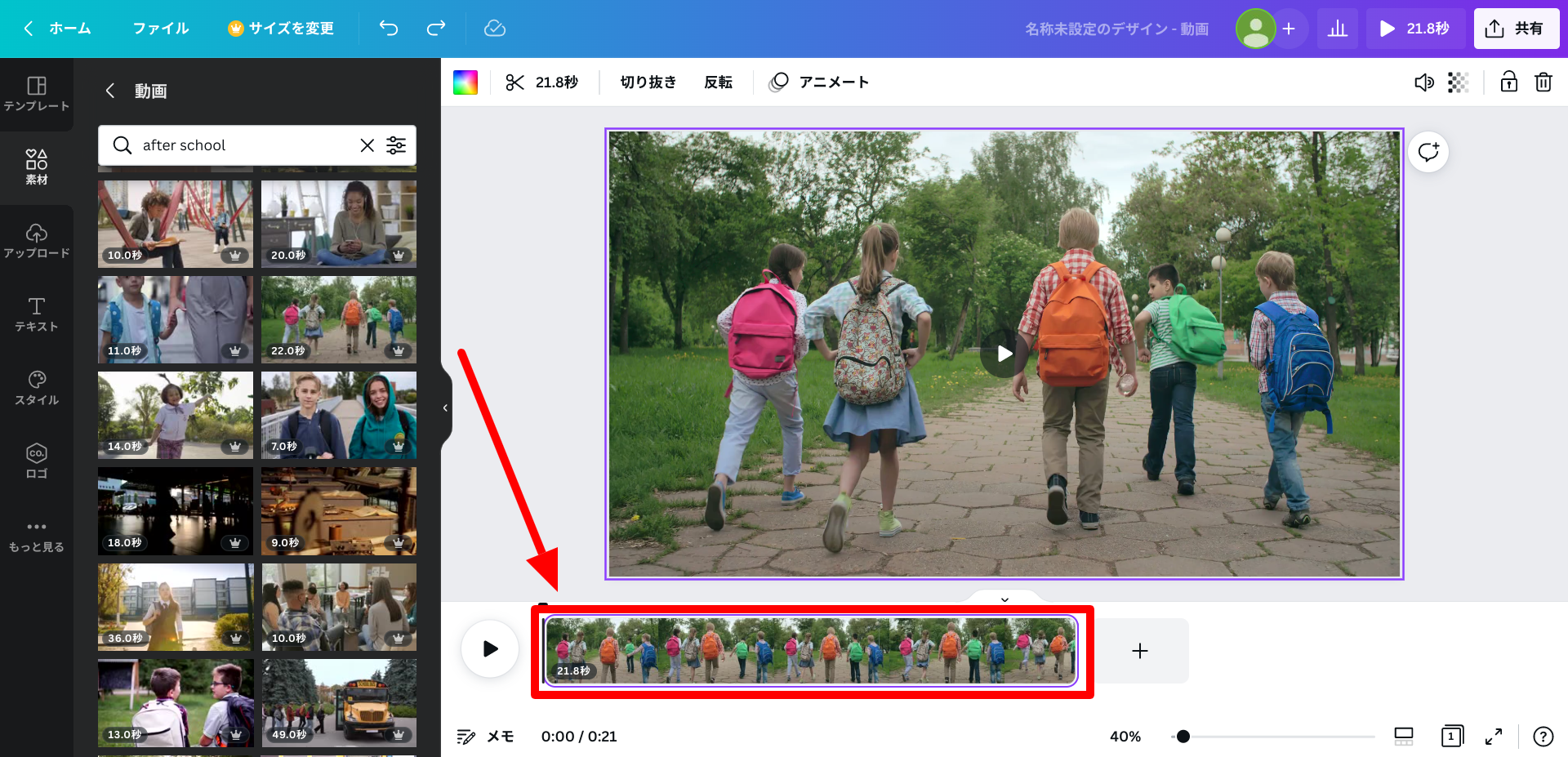Play the video on canvas
1568x757 pixels.
[x=1004, y=354]
